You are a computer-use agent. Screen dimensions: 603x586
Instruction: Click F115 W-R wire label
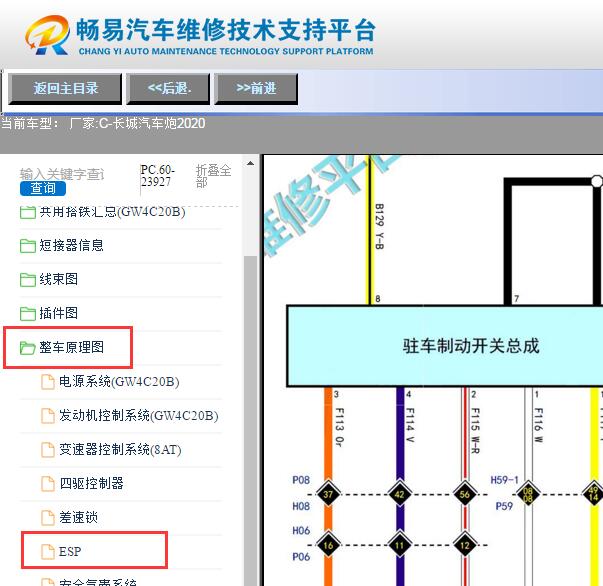point(475,431)
